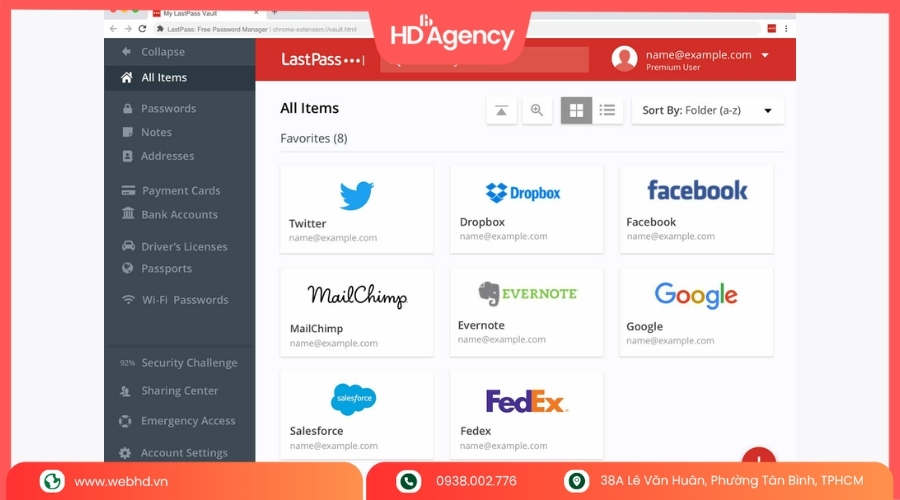Image resolution: width=900 pixels, height=500 pixels.
Task: Open the Addresses section
Action: 168,156
